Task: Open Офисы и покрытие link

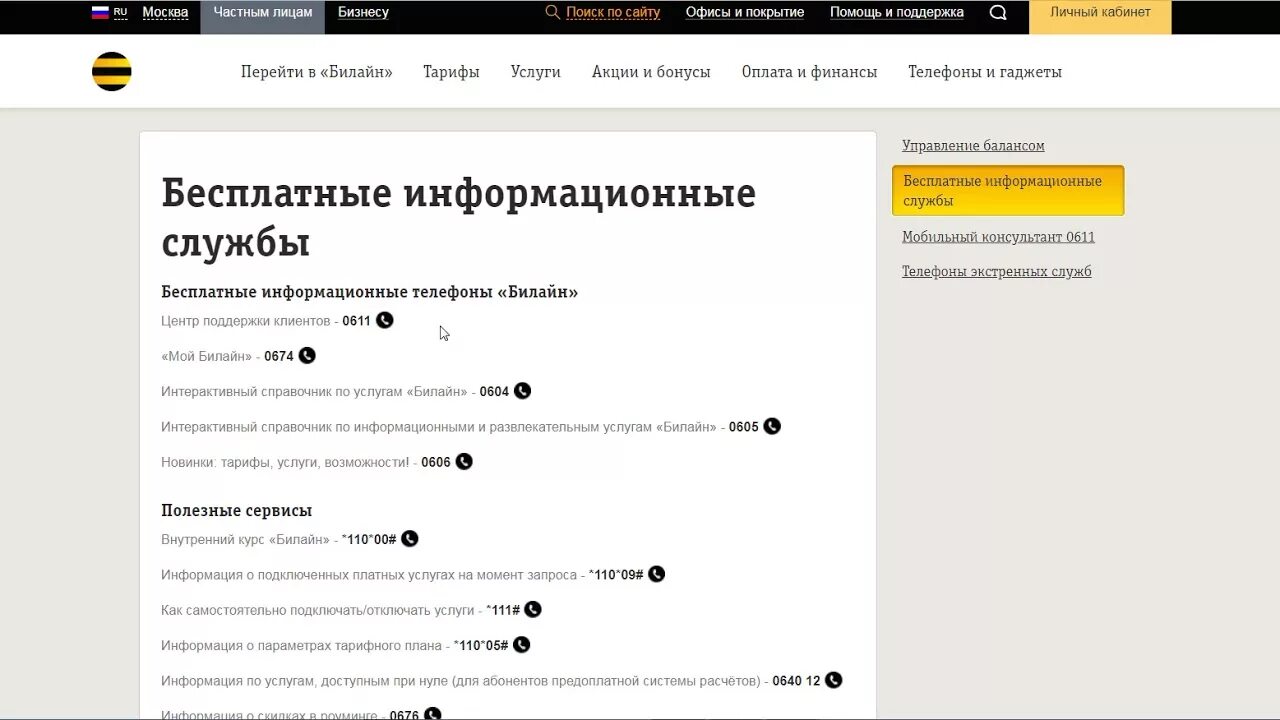Action: (745, 12)
